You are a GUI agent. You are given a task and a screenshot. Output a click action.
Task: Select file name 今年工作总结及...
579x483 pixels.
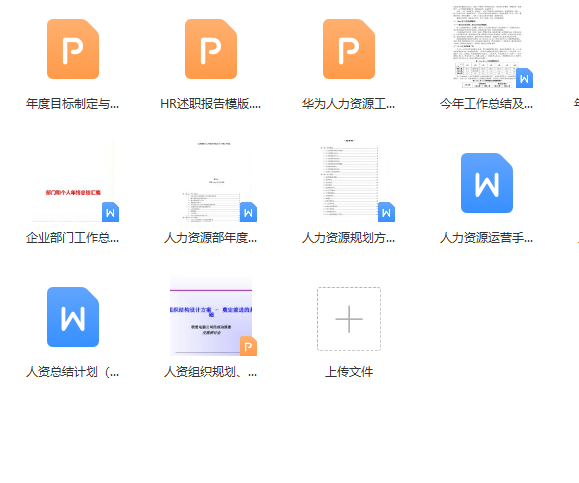(x=486, y=104)
